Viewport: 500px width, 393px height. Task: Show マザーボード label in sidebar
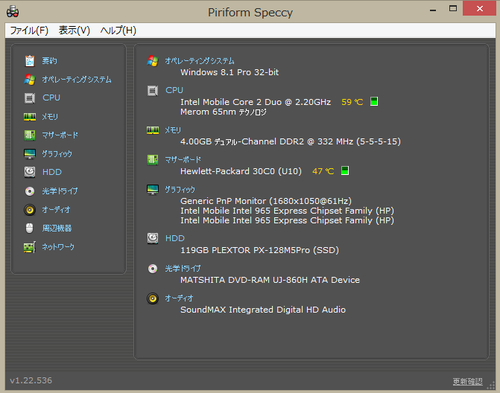coord(60,135)
